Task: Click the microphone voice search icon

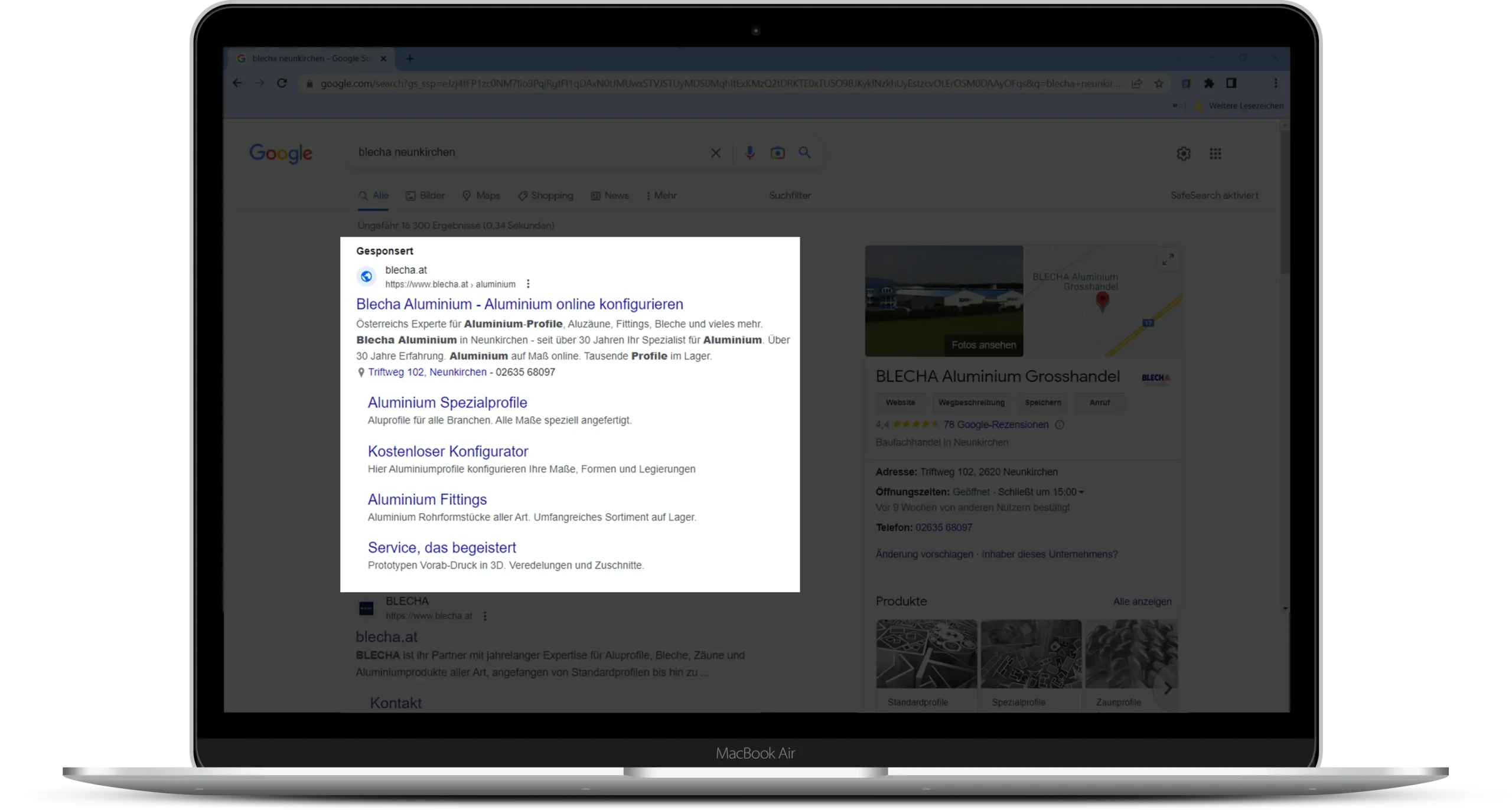Action: point(750,152)
